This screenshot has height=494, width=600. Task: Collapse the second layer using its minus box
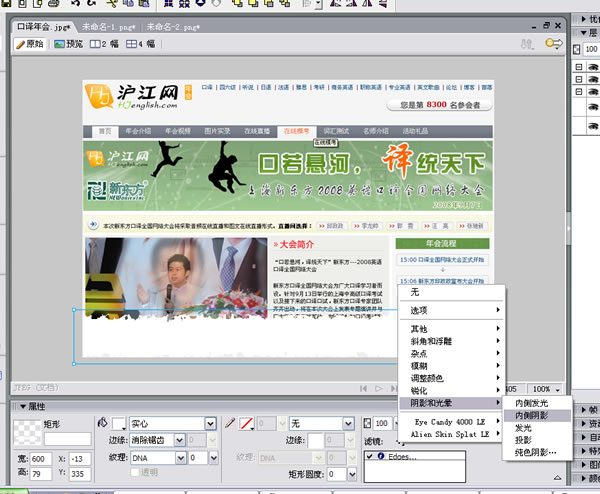click(x=579, y=79)
